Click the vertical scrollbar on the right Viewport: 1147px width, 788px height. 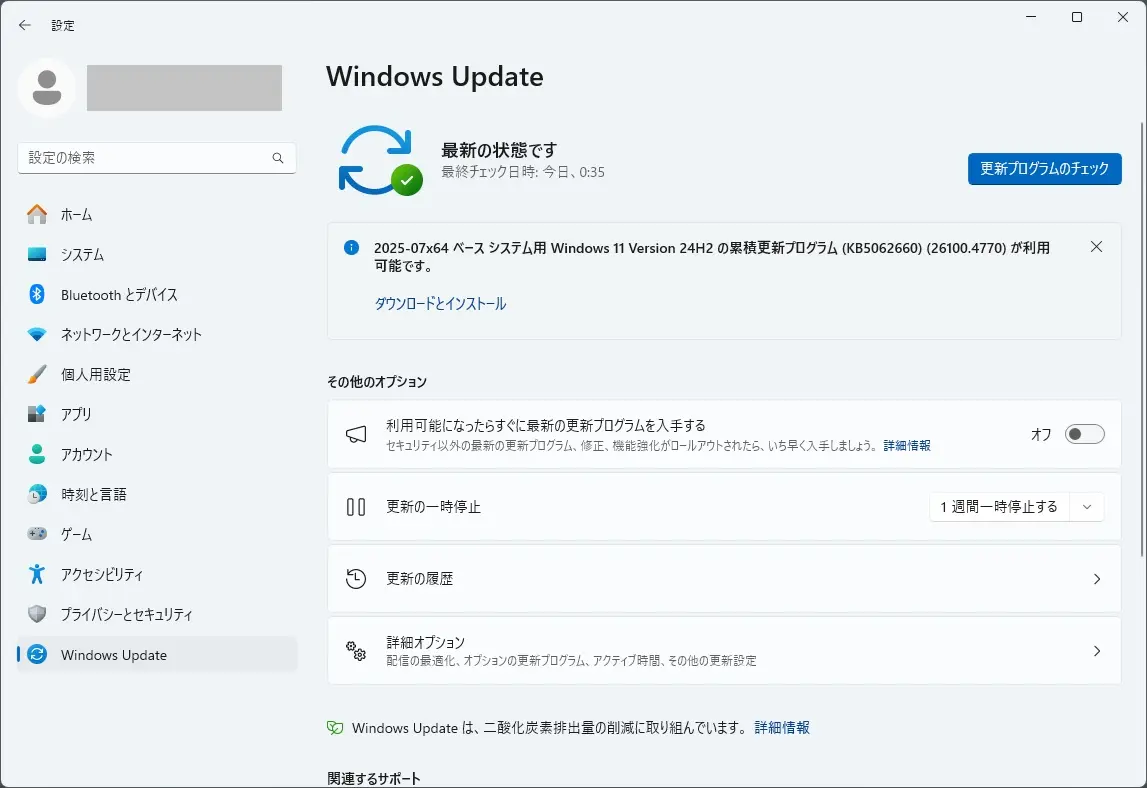click(x=1142, y=340)
